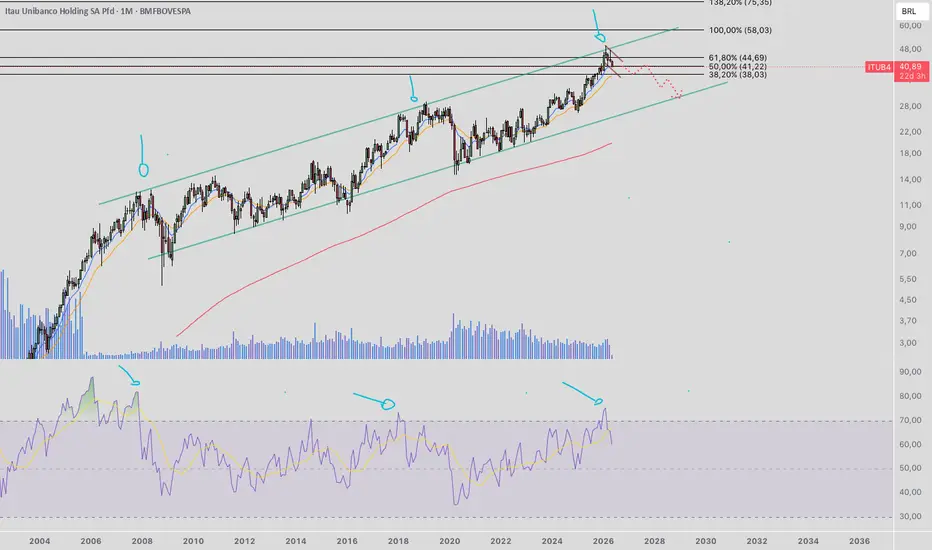Click 2010 on the time axis
Viewport: 932px width, 550px height.
point(193,541)
